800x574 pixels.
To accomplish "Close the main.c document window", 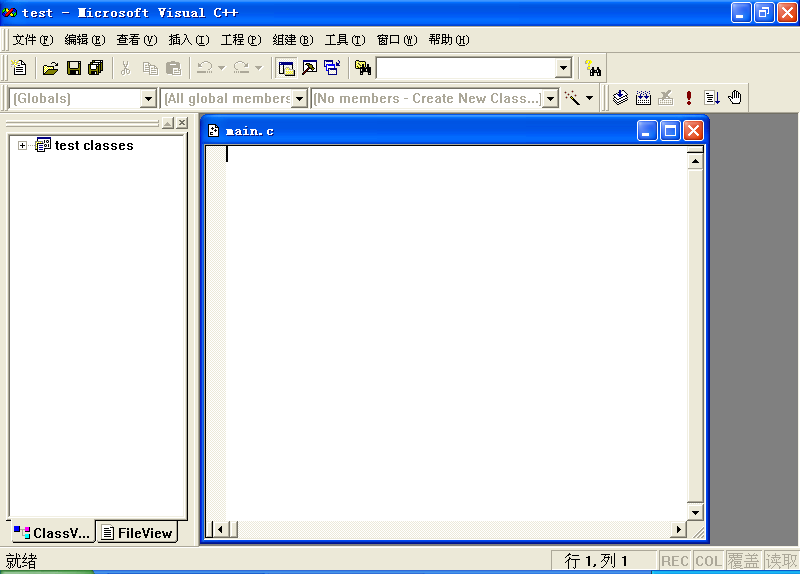I will click(x=693, y=131).
